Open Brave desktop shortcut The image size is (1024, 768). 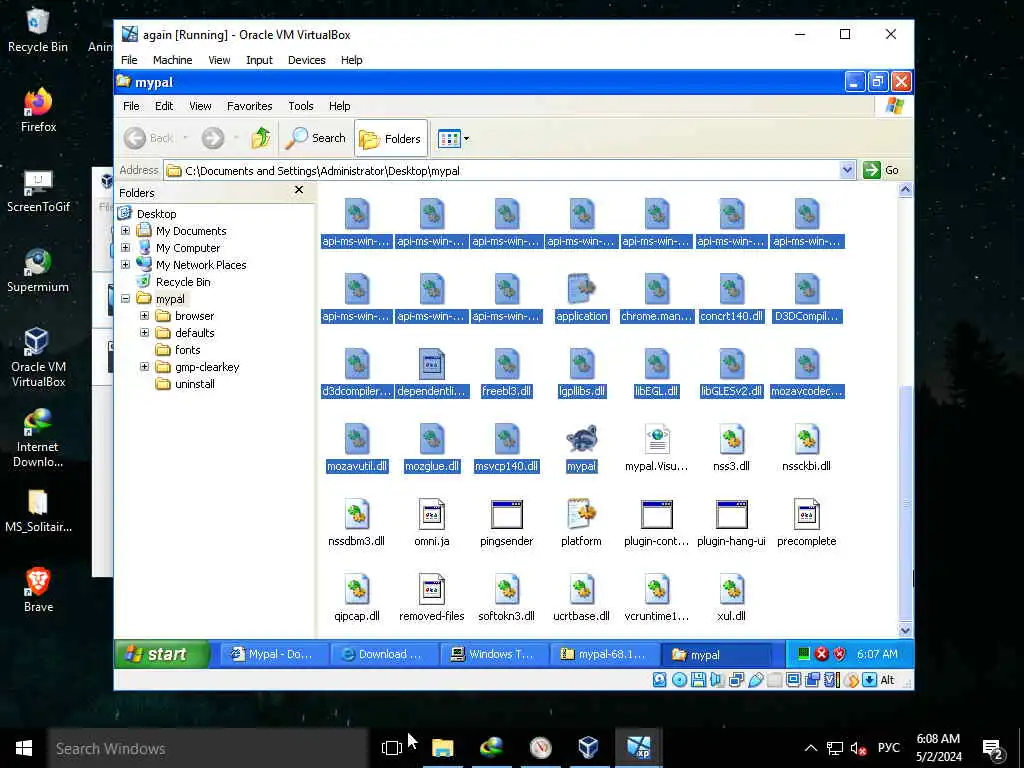point(38,590)
